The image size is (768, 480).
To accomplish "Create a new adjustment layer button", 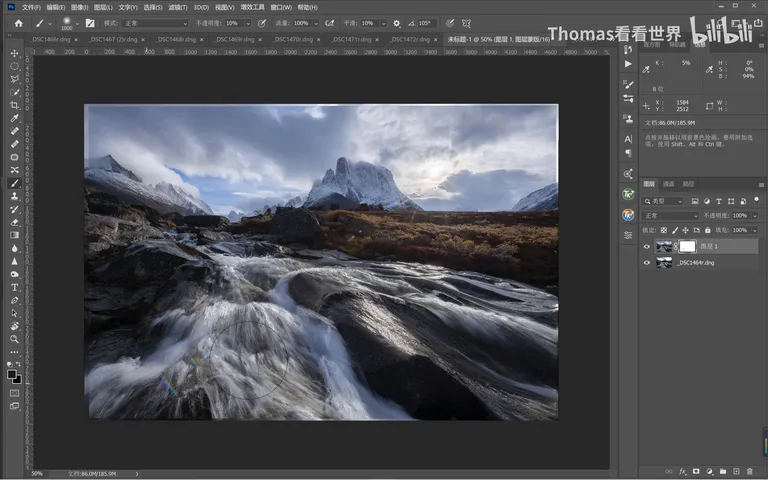I will [709, 471].
